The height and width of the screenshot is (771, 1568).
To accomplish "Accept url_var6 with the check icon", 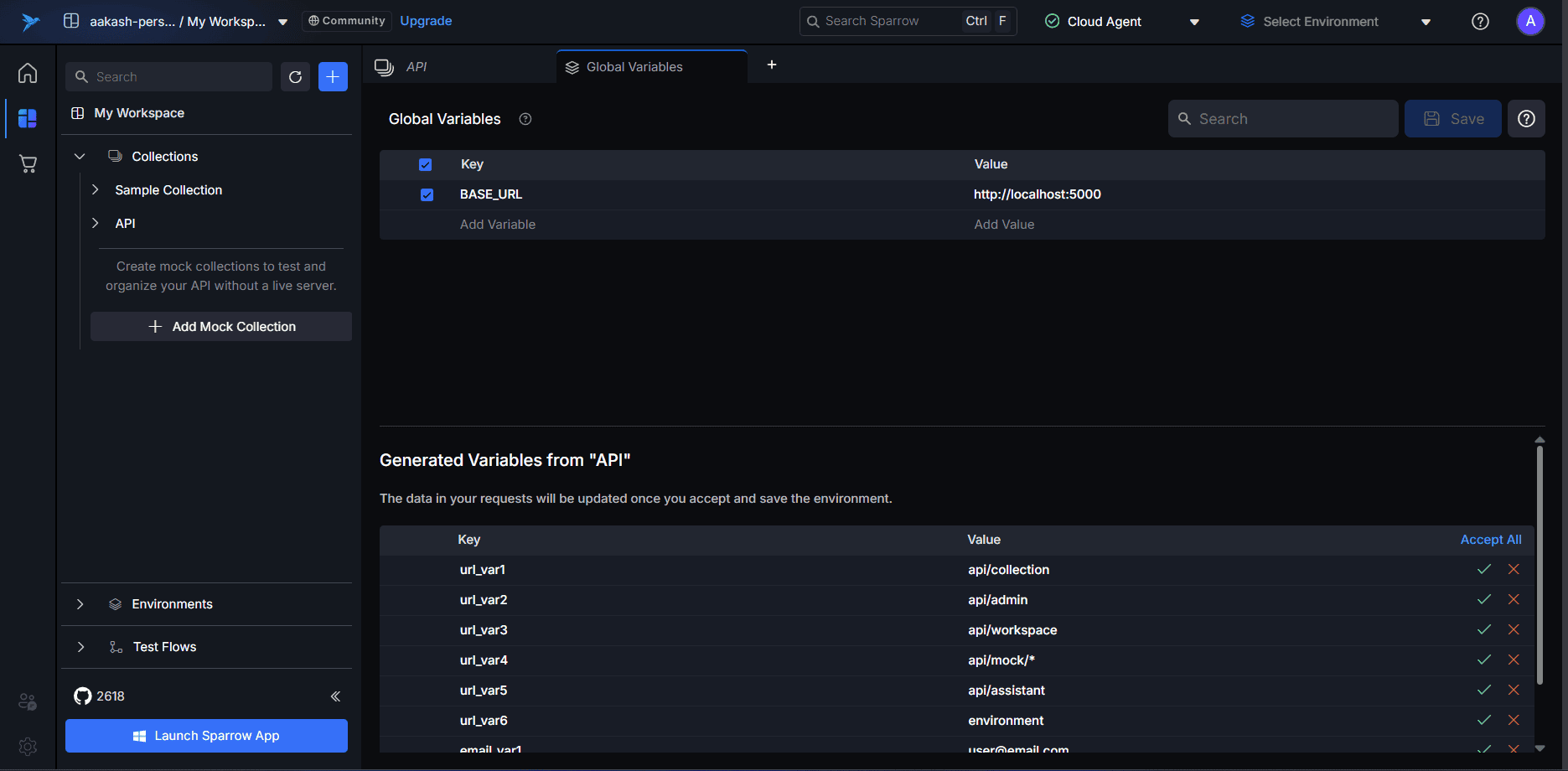I will [x=1483, y=720].
